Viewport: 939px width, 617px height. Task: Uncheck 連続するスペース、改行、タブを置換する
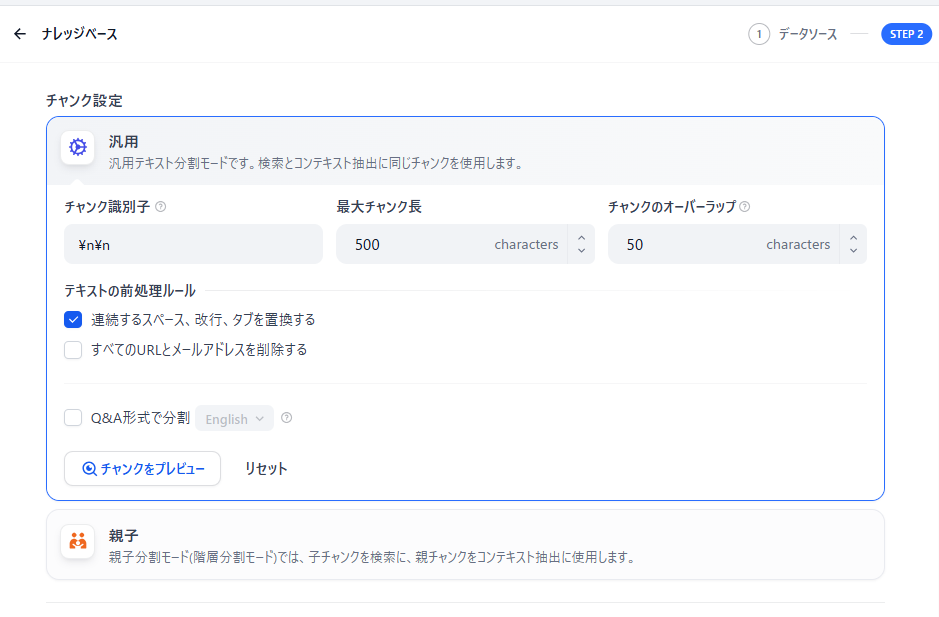point(72,319)
